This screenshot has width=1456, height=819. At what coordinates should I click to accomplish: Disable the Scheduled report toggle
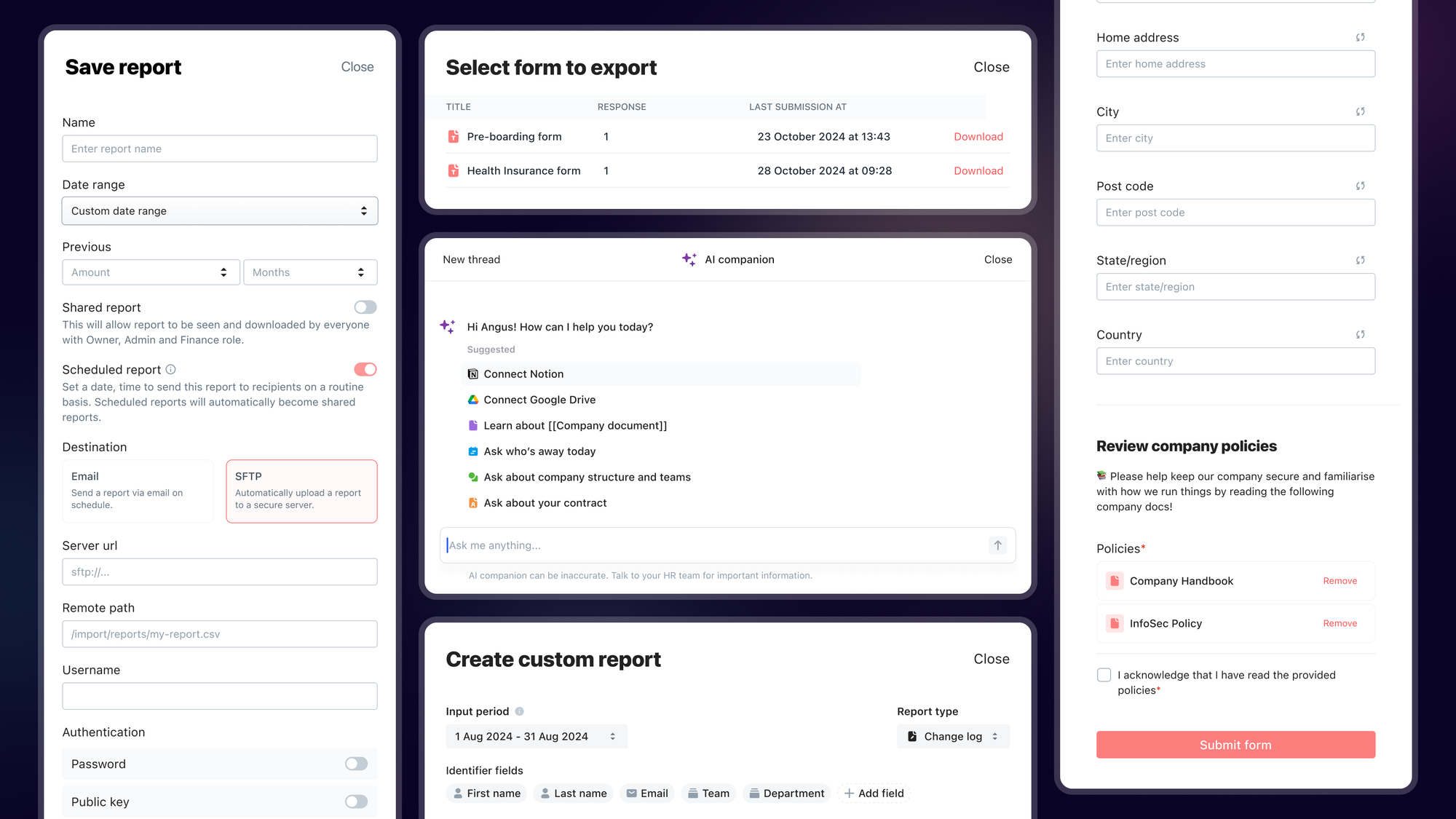[x=365, y=369]
